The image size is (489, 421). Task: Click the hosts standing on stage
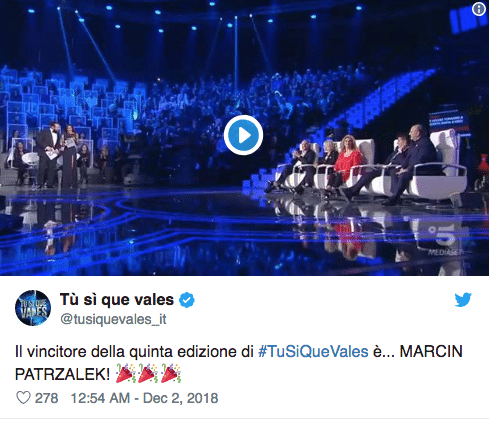click(x=58, y=155)
